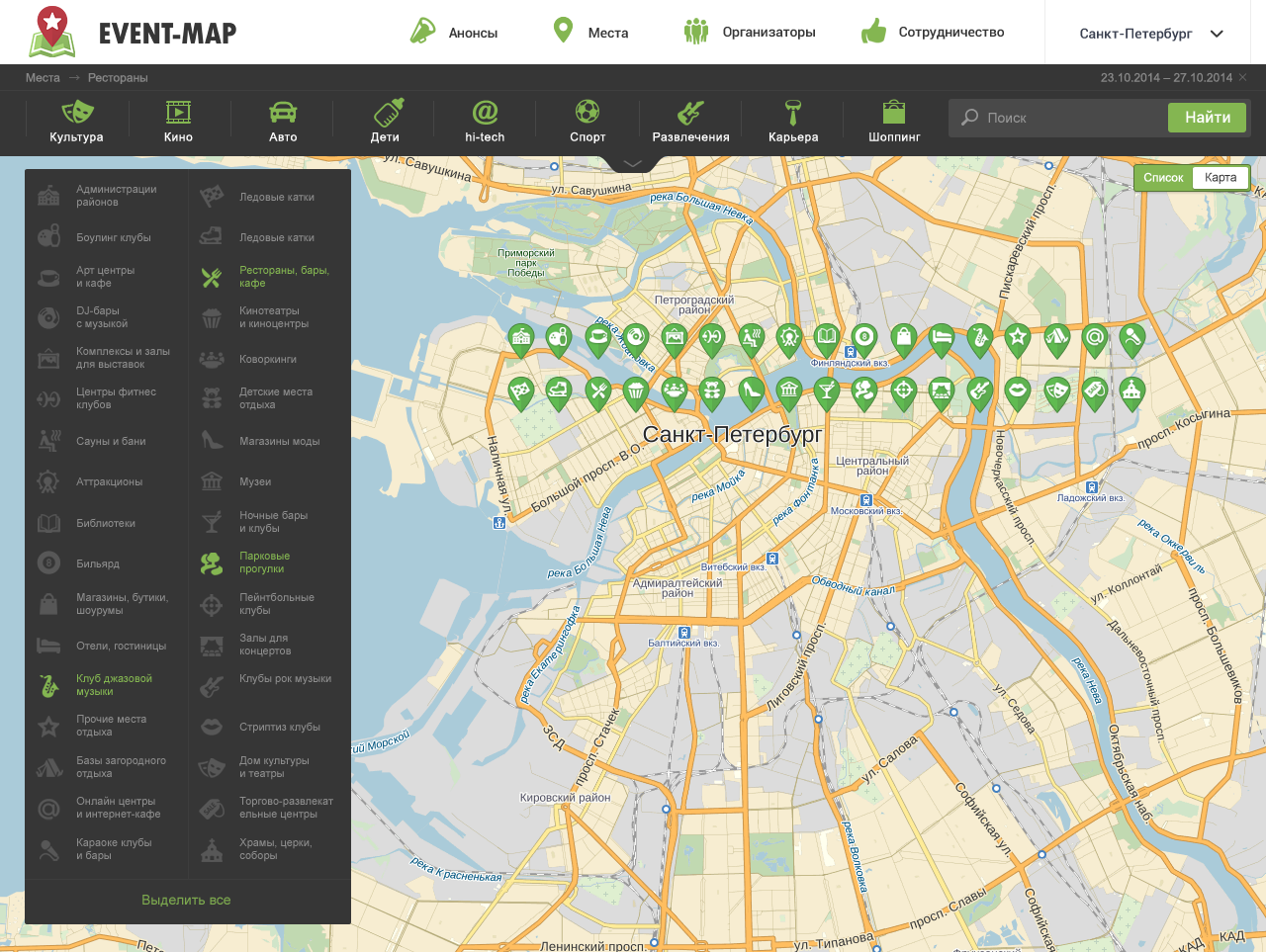
Task: Select the cocktail glass map pin
Action: click(x=827, y=392)
